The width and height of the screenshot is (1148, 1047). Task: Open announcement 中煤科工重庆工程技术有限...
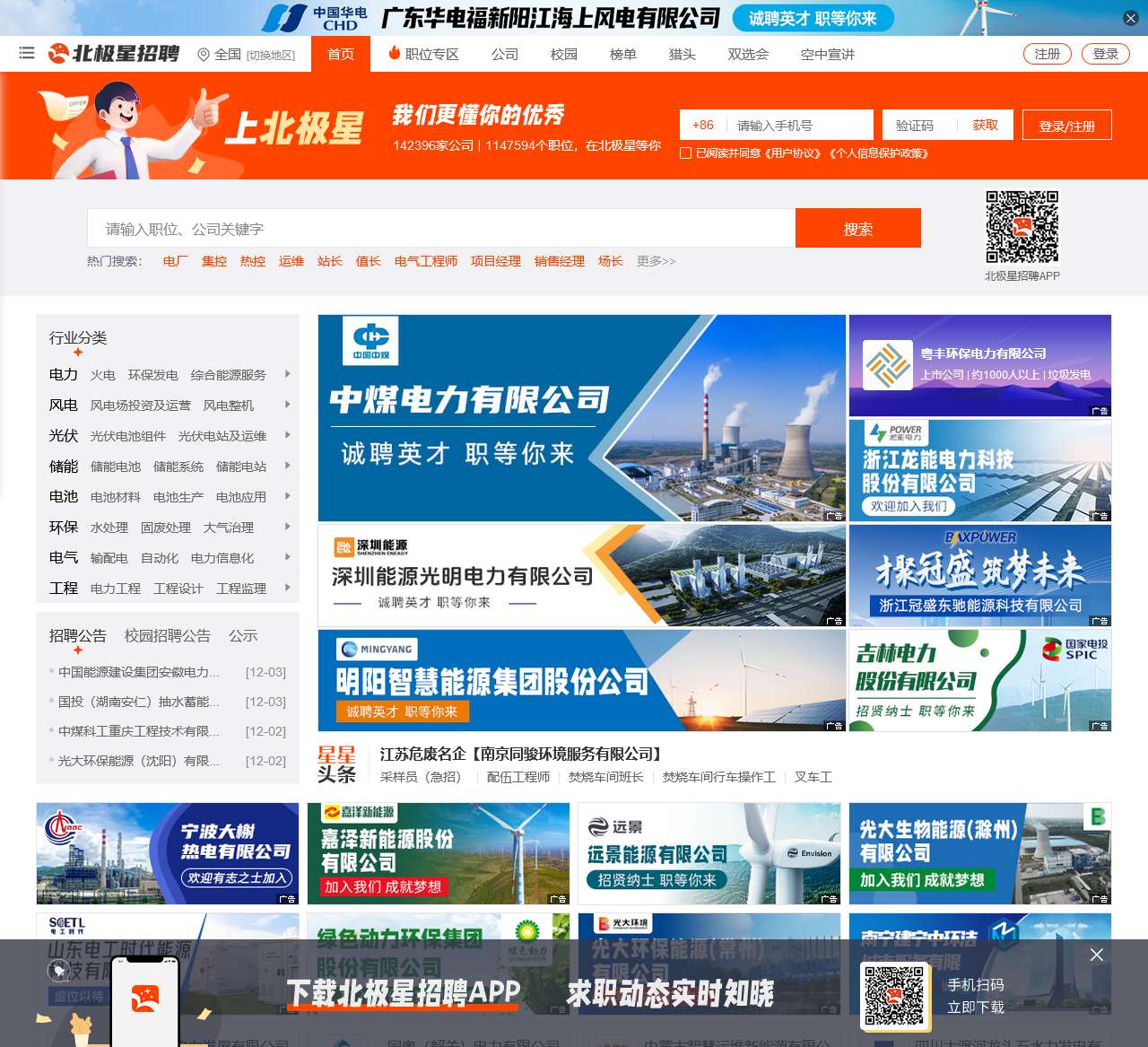click(139, 731)
